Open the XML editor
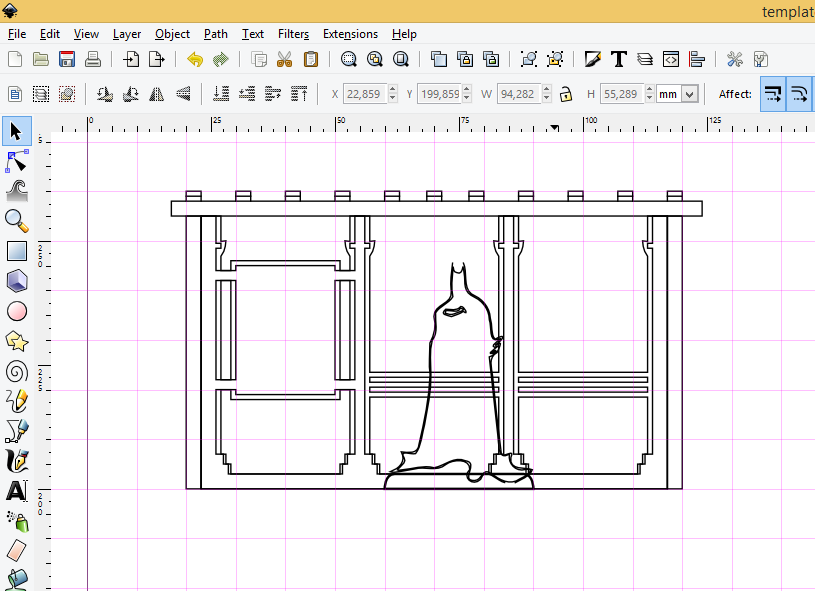The image size is (815, 591). [x=671, y=59]
